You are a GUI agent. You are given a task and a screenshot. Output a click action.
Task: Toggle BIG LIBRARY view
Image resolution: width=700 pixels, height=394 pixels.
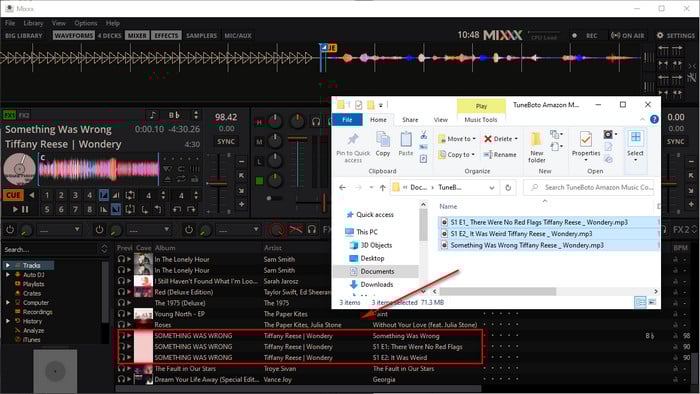click(24, 35)
